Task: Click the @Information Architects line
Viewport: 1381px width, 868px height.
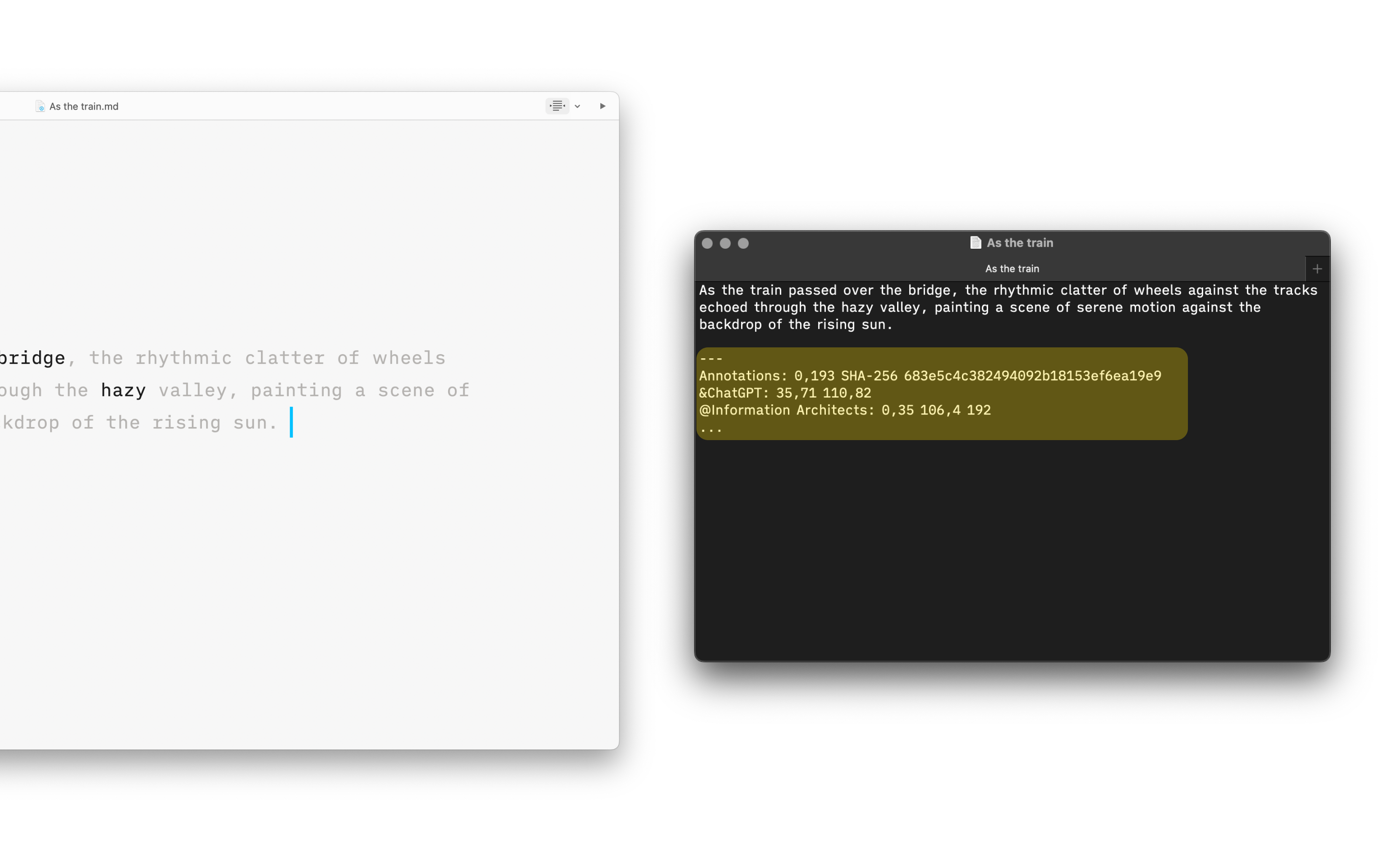Action: click(x=844, y=410)
